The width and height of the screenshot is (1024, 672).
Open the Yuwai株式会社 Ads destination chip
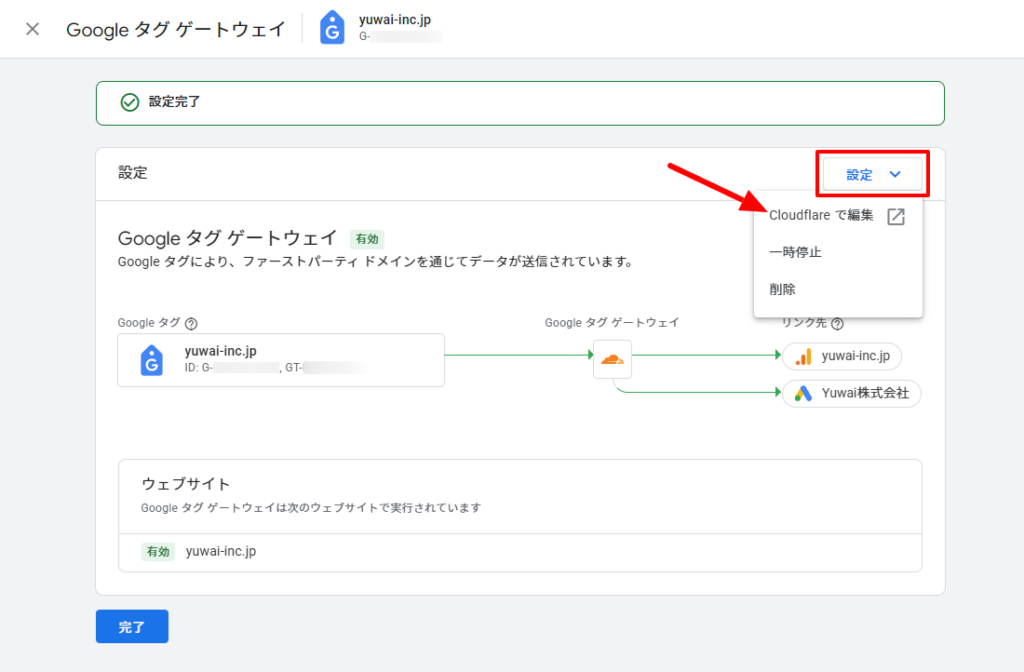click(852, 393)
